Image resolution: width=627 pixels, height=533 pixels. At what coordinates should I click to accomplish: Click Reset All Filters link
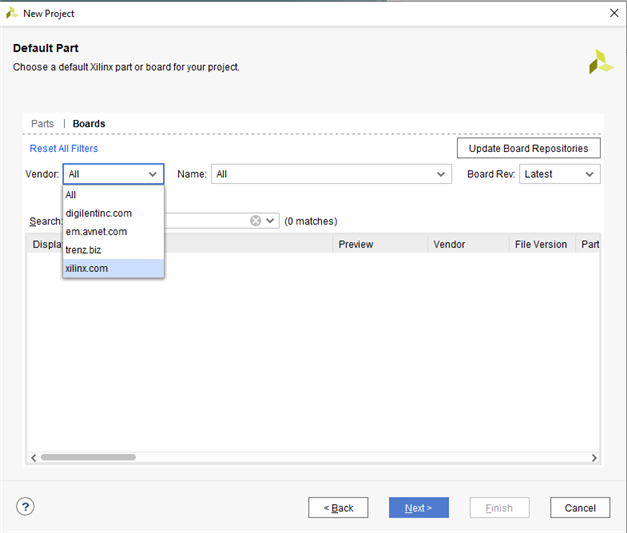tap(64, 148)
